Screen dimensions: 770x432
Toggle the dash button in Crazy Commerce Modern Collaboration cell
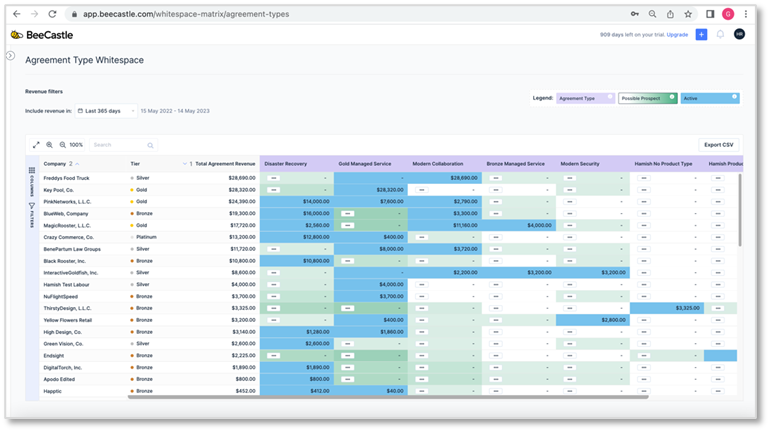[x=421, y=237]
